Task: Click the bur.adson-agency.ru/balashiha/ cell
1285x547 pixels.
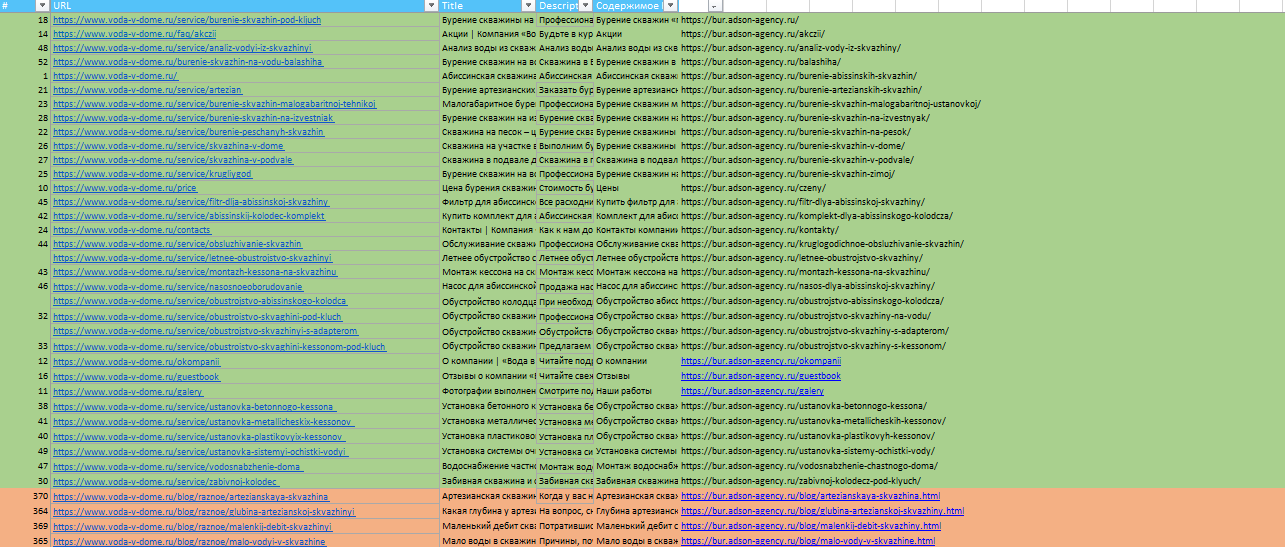Action: point(761,62)
